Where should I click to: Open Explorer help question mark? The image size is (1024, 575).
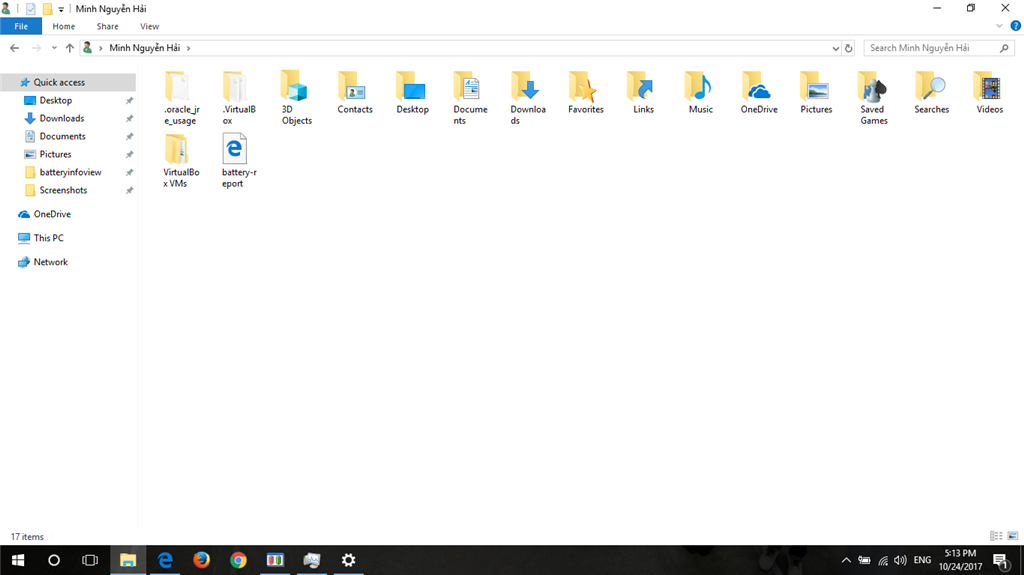[1016, 26]
